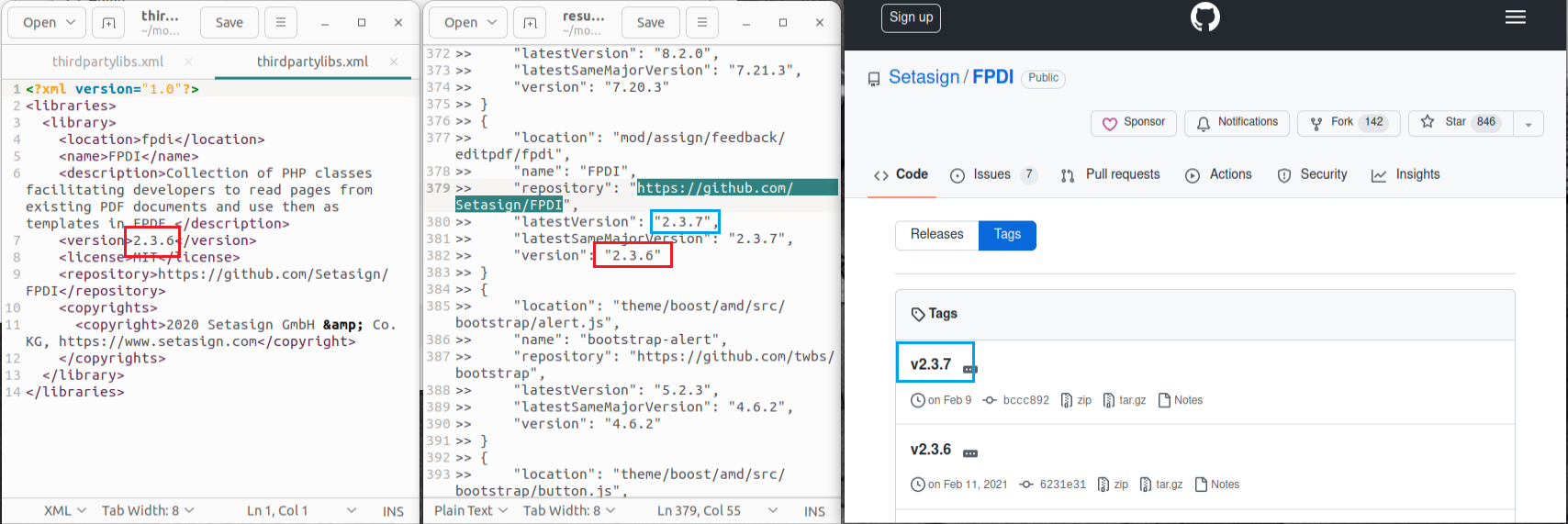The width and height of the screenshot is (1568, 524).
Task: Open the Setasign owner link
Action: click(x=924, y=77)
